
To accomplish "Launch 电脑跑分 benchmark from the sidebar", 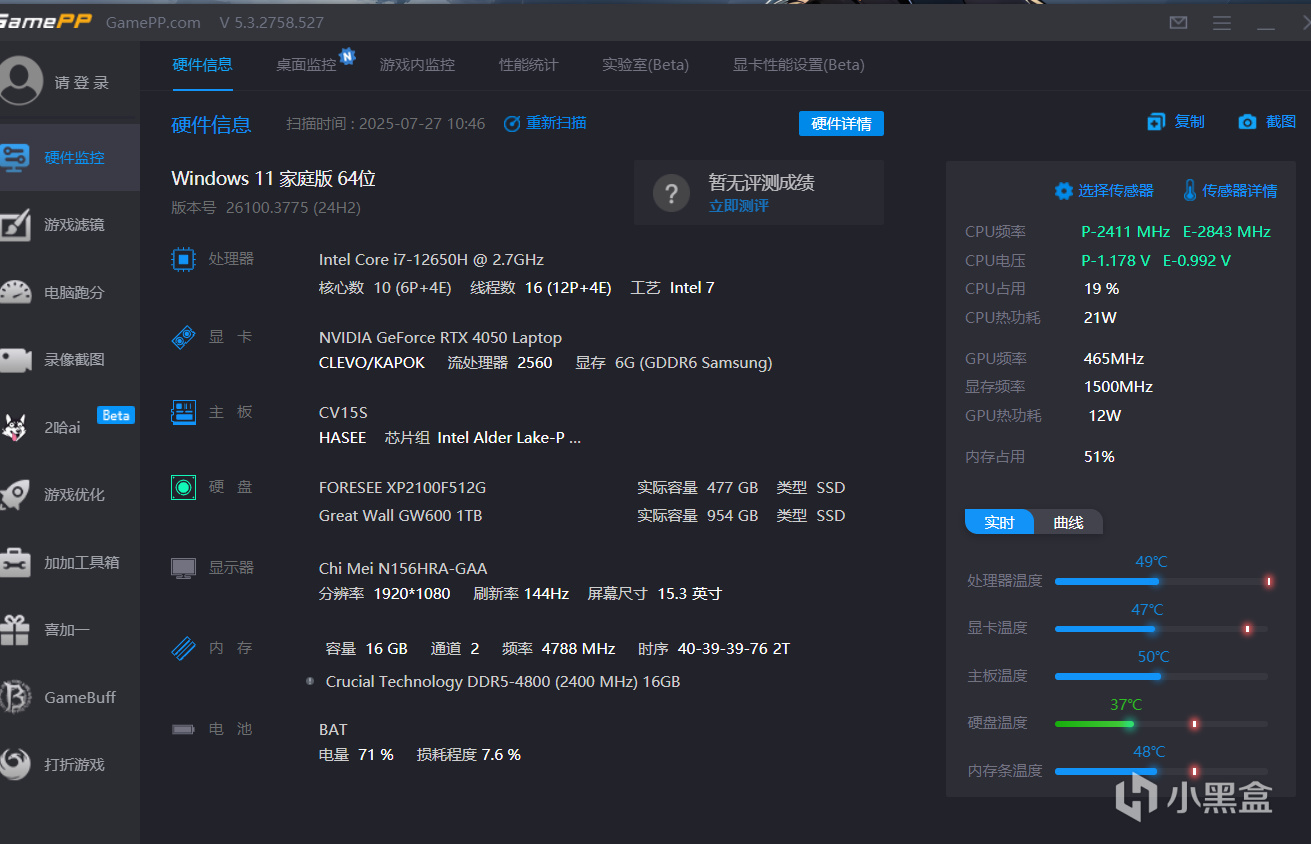I will (69, 293).
